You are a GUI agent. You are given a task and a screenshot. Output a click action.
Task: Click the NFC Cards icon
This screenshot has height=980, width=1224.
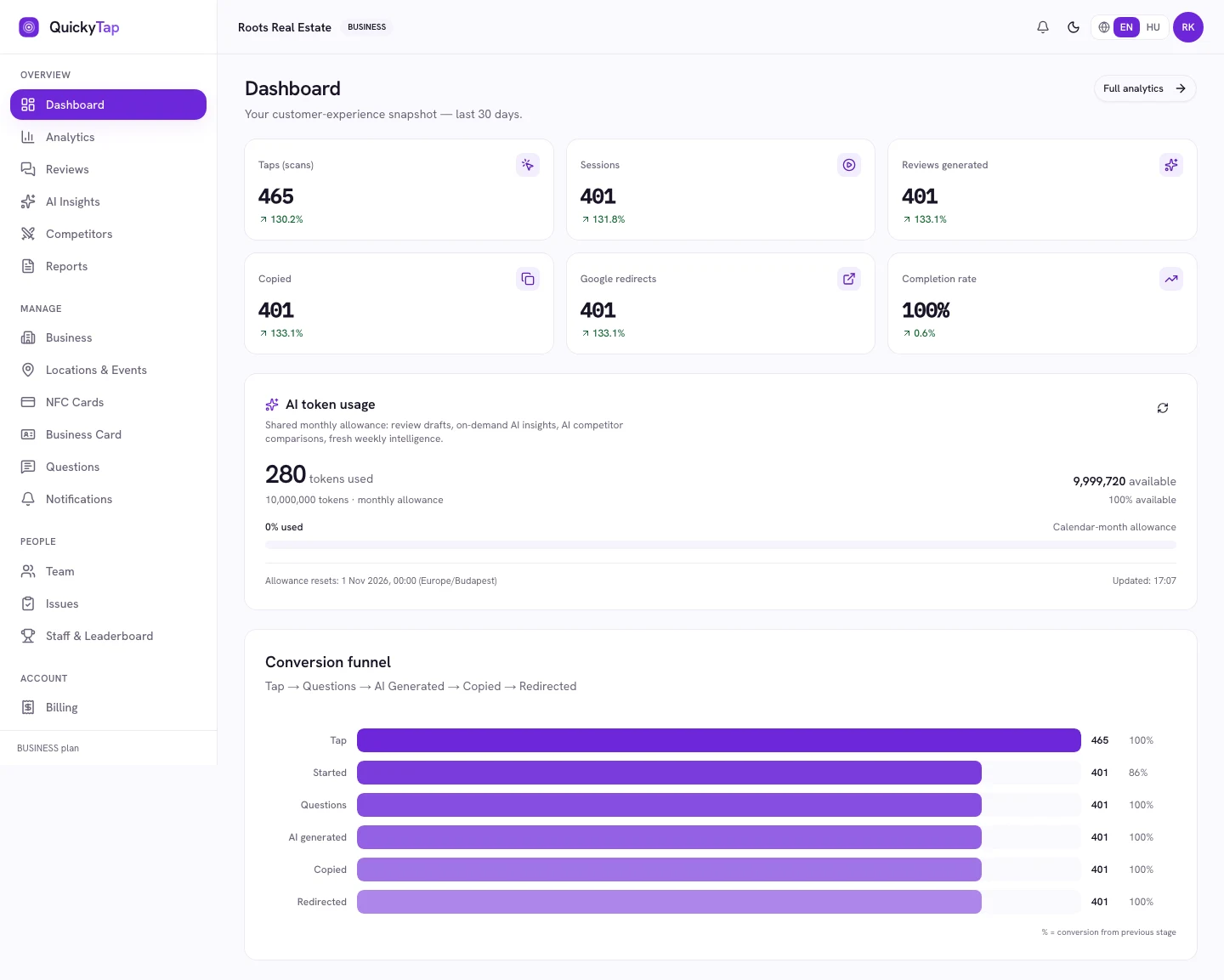coord(28,402)
